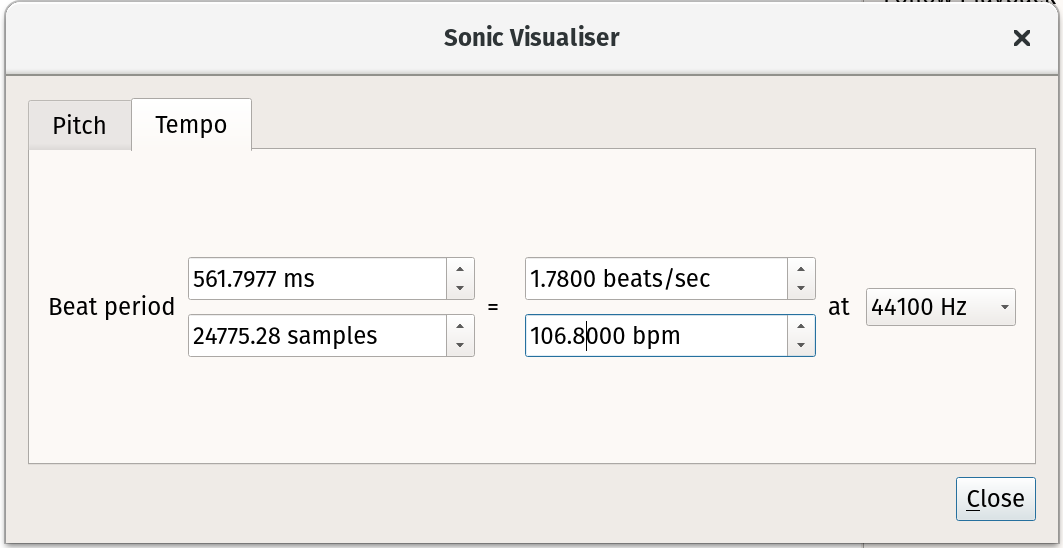Raise the bpm value with up arrow
The height and width of the screenshot is (548, 1063).
click(x=800, y=326)
